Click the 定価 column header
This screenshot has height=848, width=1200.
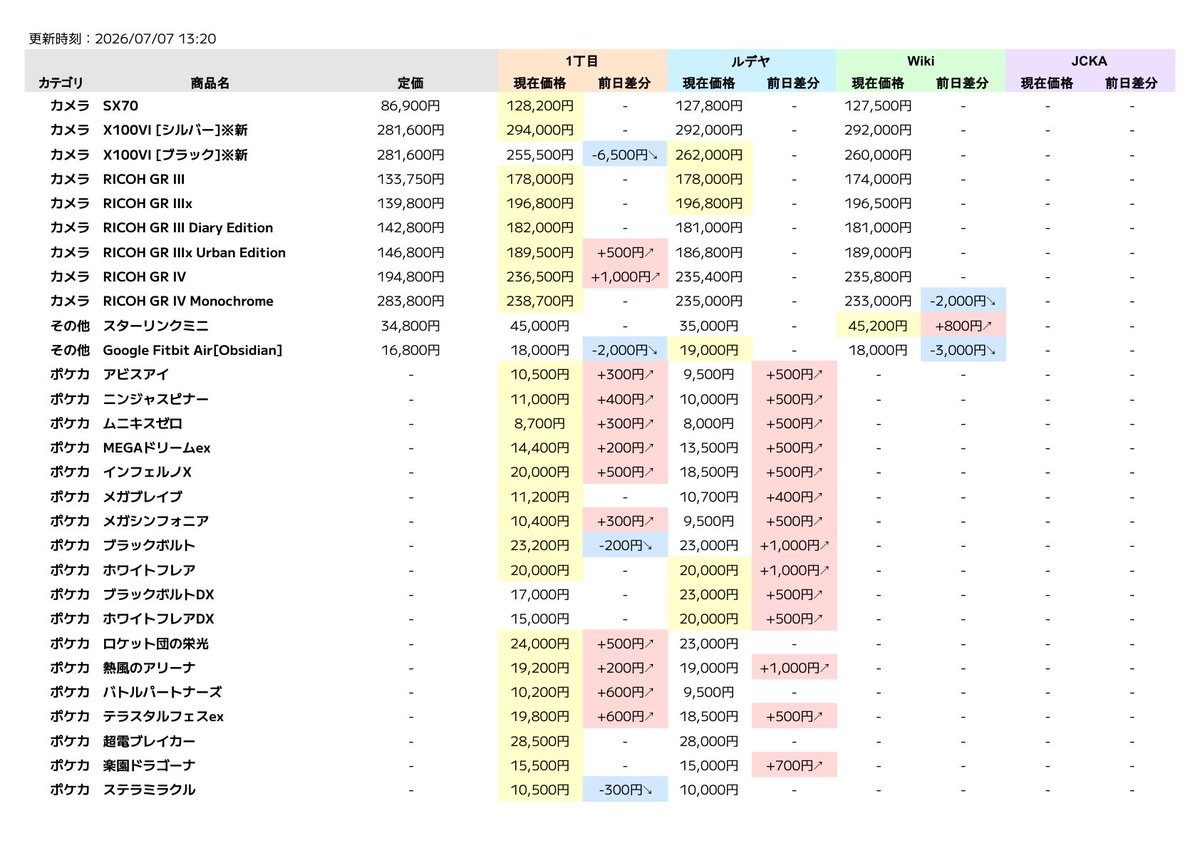coord(410,84)
